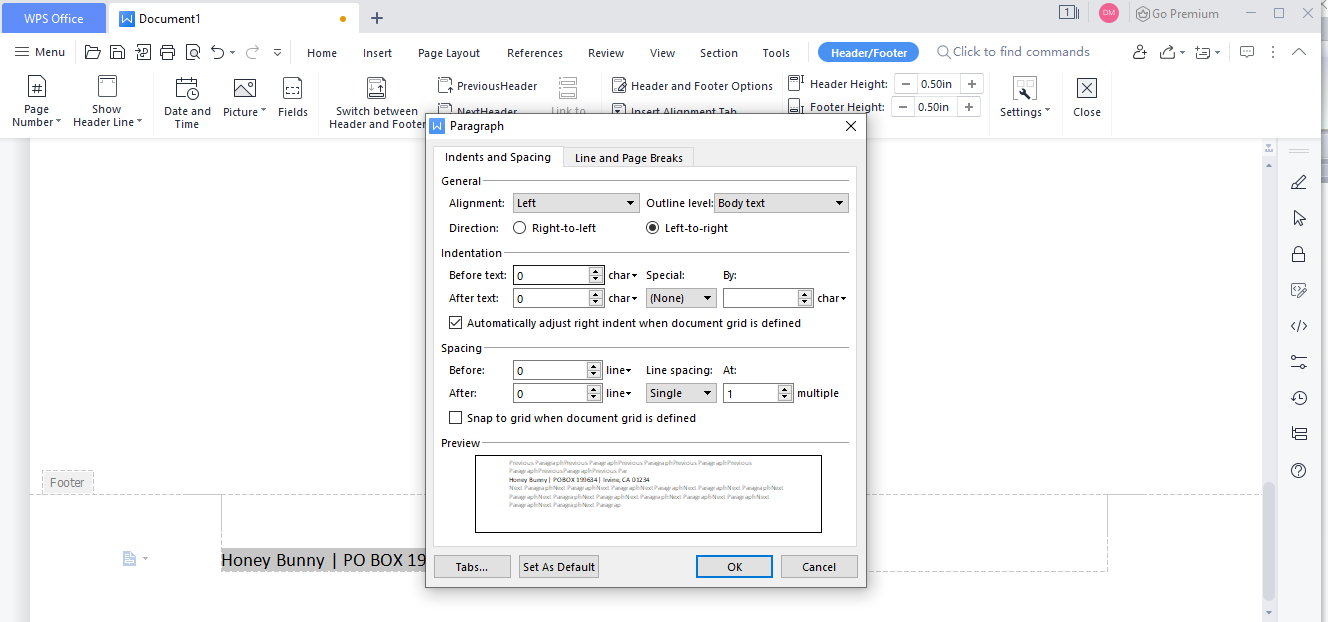This screenshot has width=1328, height=622.
Task: Uncheck Automatically adjust right indent checkbox
Action: [x=456, y=323]
